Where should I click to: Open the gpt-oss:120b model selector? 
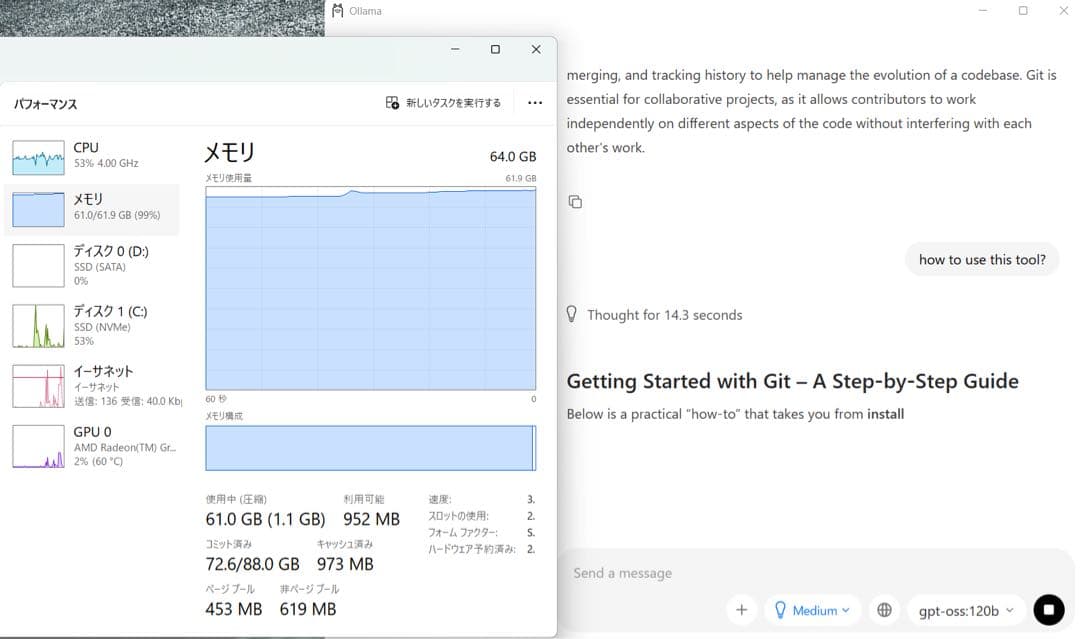point(965,609)
